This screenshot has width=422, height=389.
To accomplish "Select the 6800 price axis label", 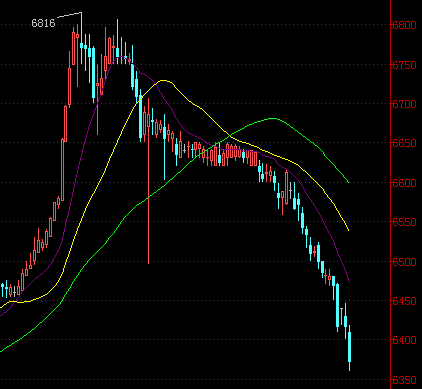I will tap(404, 25).
